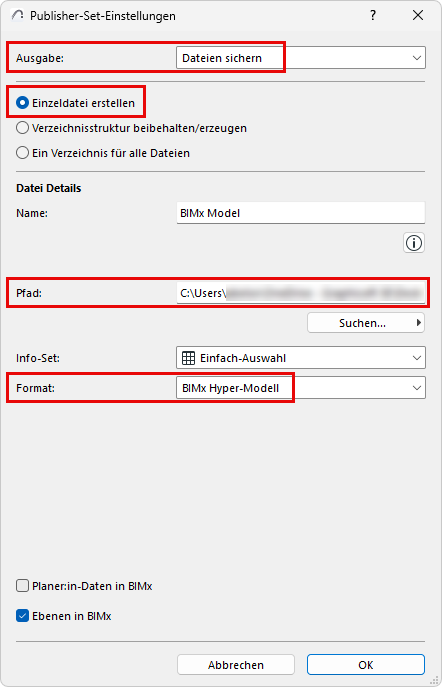Click the Name field with BIMx Model
The width and height of the screenshot is (442, 687).
[301, 213]
